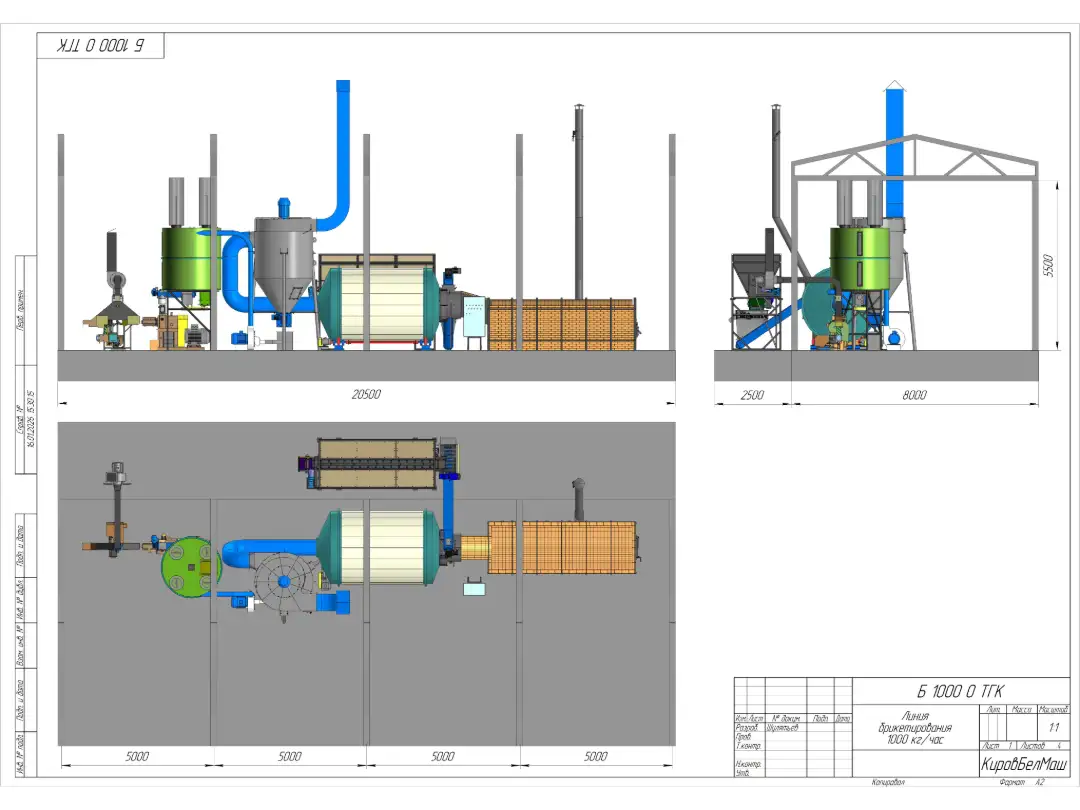Image resolution: width=1080 pixels, height=810 pixels.
Task: Select the КировБелМаш company name cell
Action: pos(1023,764)
